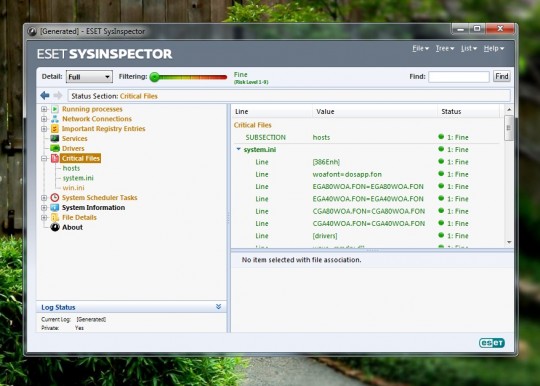This screenshot has width=540, height=386.
Task: Click the list scrollbar up arrow
Action: point(509,109)
